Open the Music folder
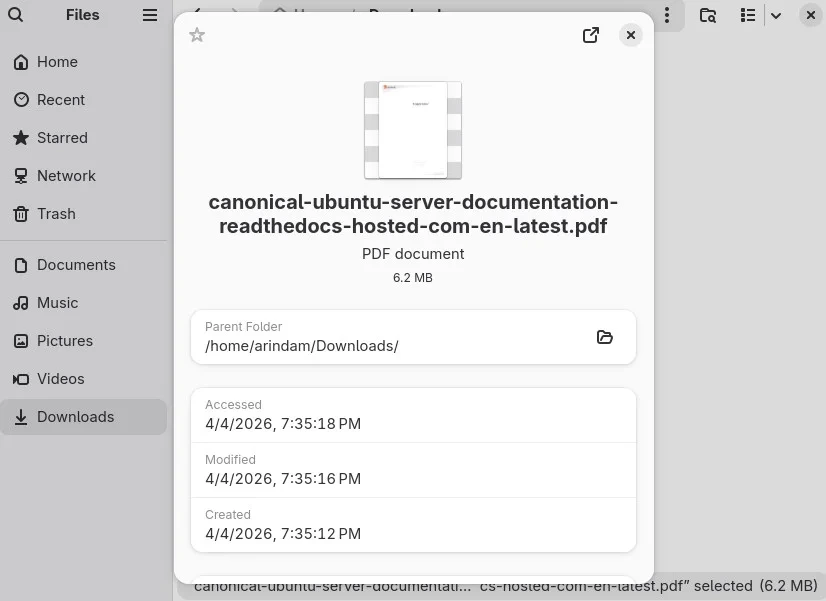The width and height of the screenshot is (826, 601). tap(57, 303)
